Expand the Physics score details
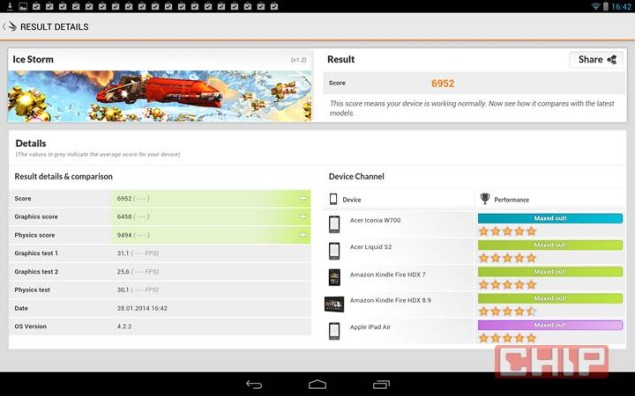Image resolution: width=635 pixels, height=396 pixels. (x=303, y=235)
